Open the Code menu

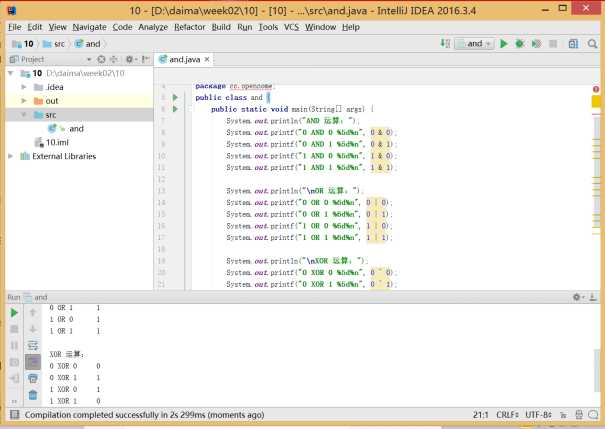tap(122, 27)
